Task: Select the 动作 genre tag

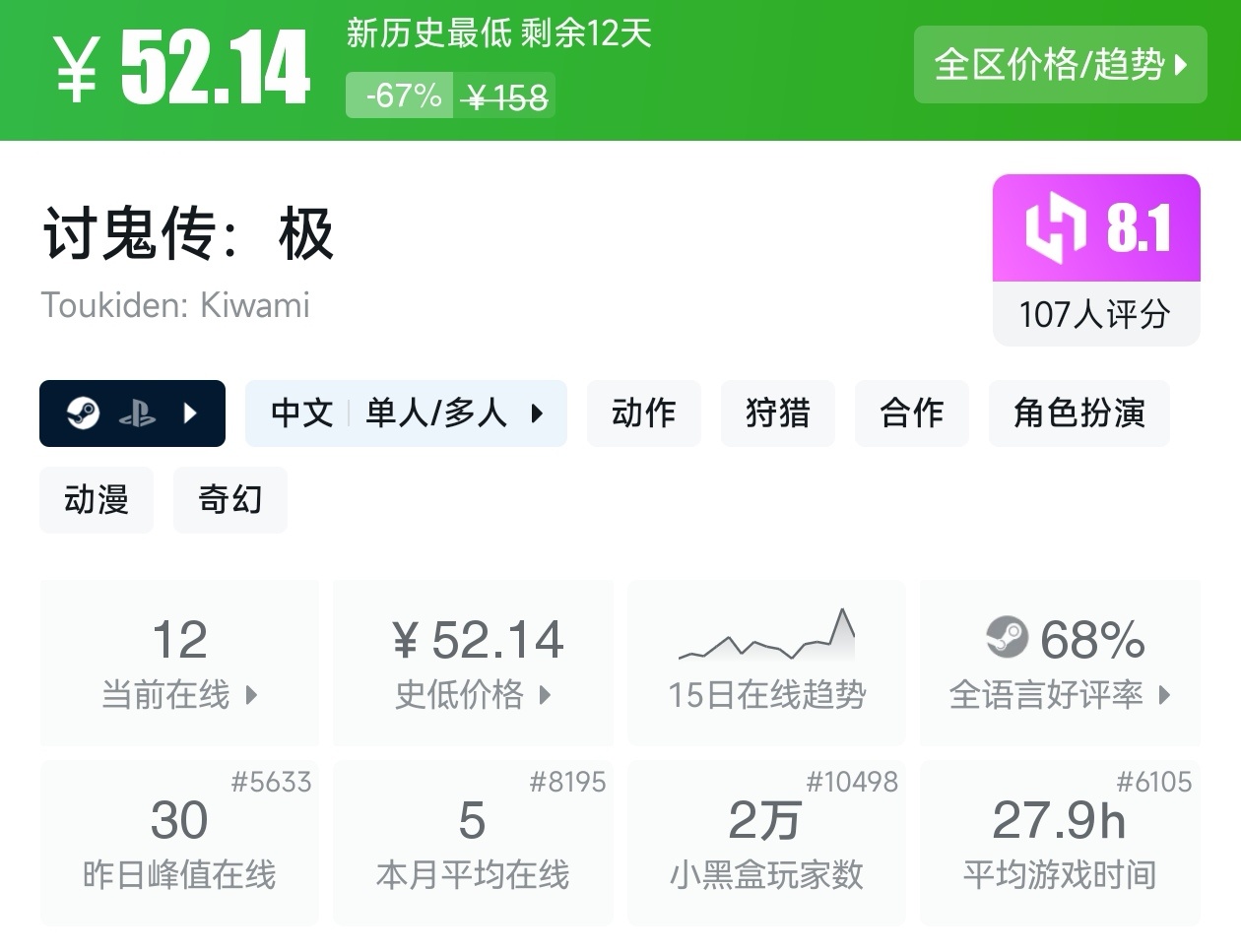Action: (x=643, y=413)
